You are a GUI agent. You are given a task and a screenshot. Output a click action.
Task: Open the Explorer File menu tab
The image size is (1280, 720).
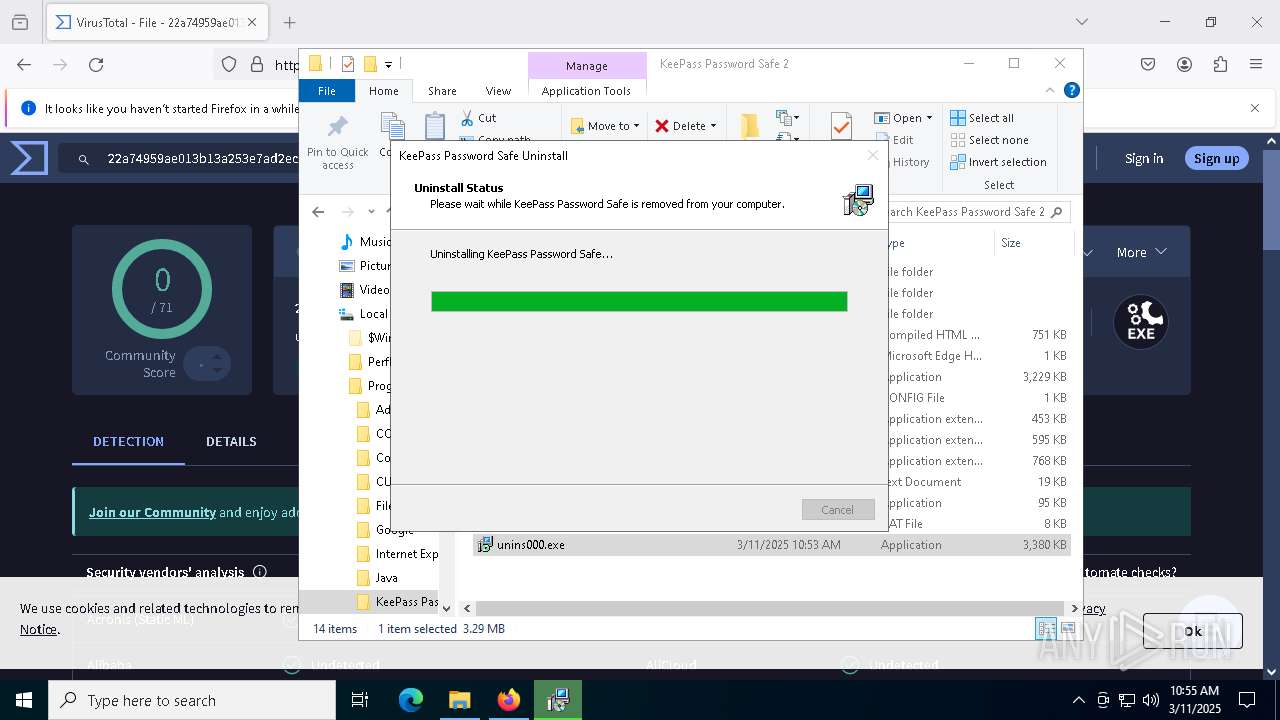pos(327,91)
